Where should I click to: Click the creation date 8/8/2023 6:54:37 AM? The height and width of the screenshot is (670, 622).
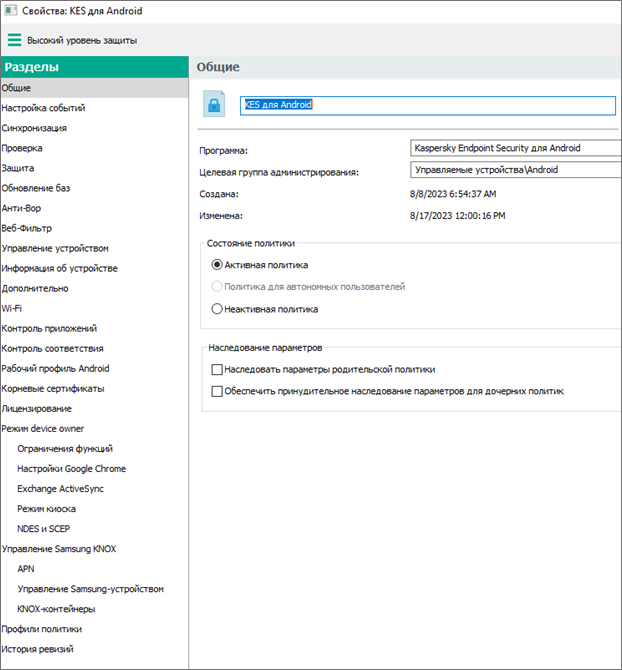click(453, 194)
